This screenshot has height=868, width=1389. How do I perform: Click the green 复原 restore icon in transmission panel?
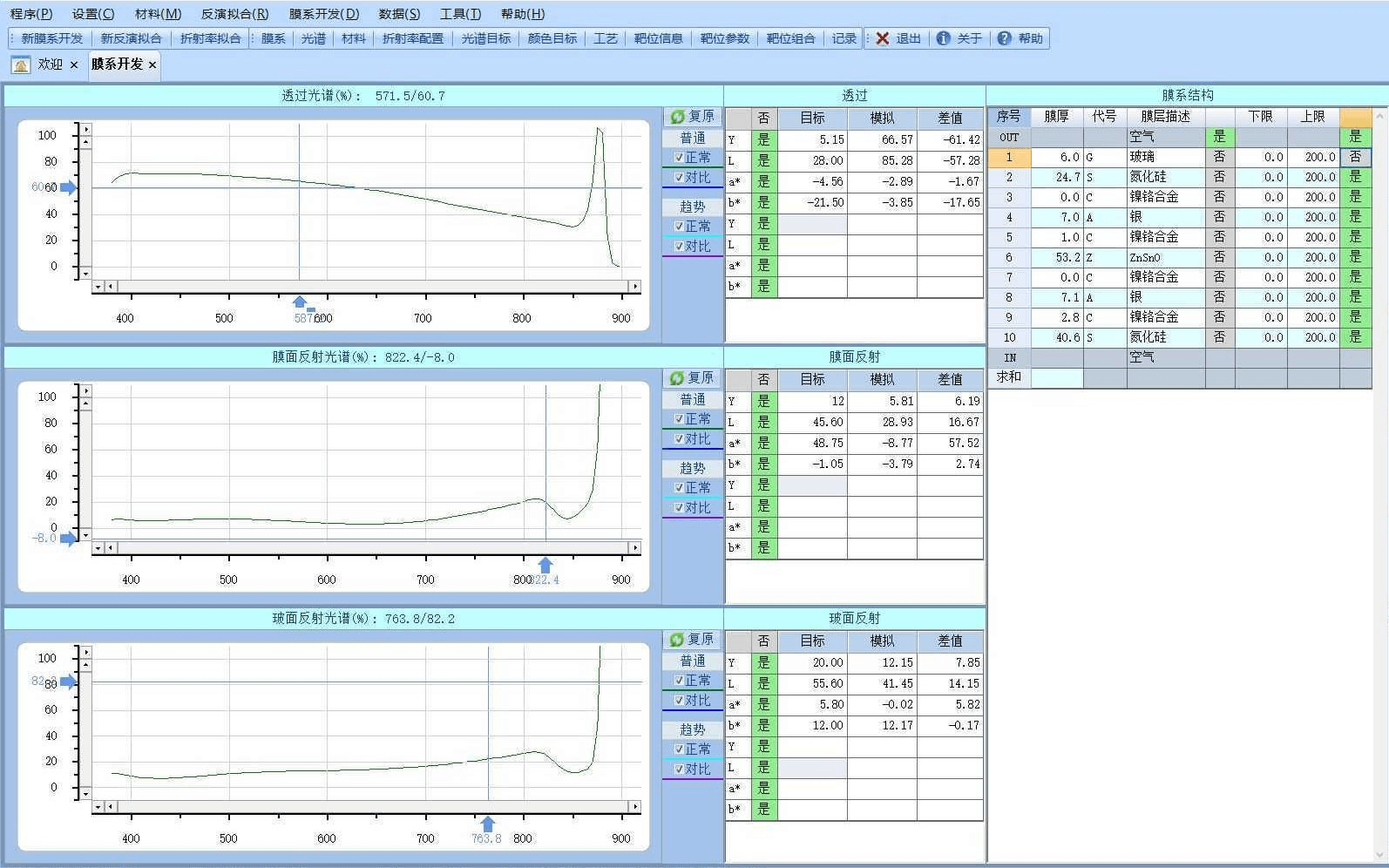coord(677,116)
